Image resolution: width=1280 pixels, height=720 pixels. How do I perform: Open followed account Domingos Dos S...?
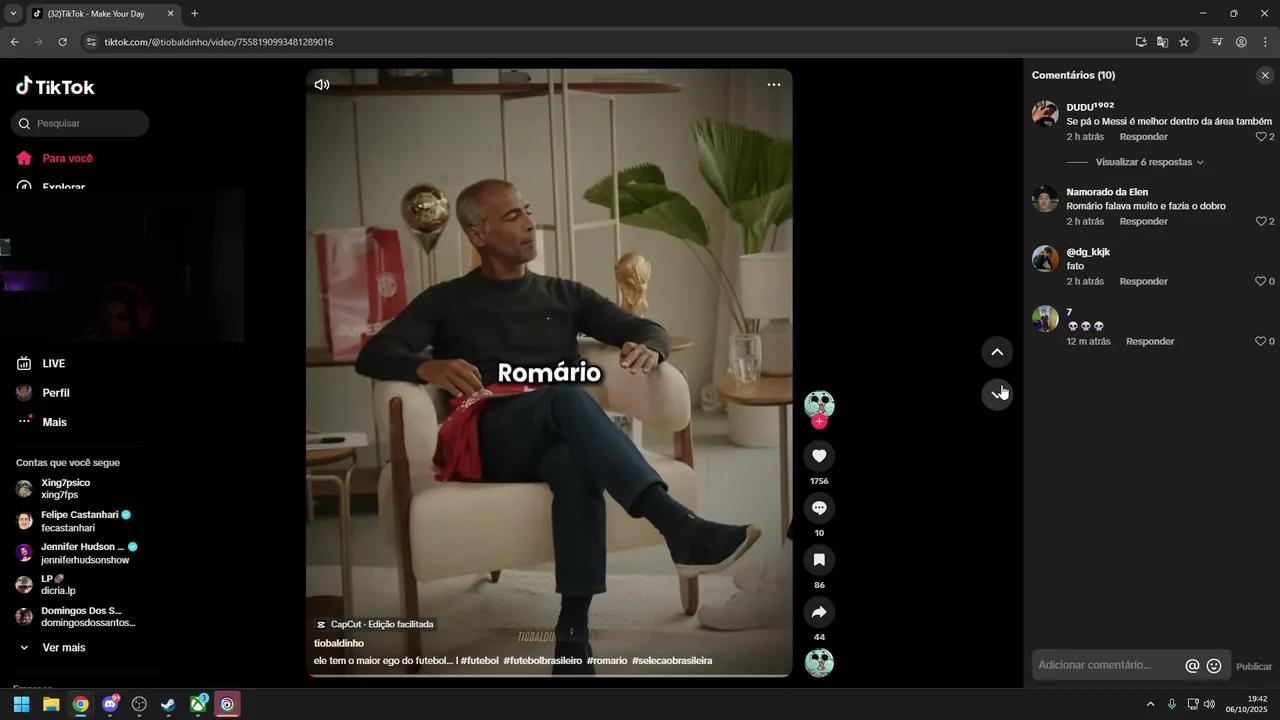[76, 617]
